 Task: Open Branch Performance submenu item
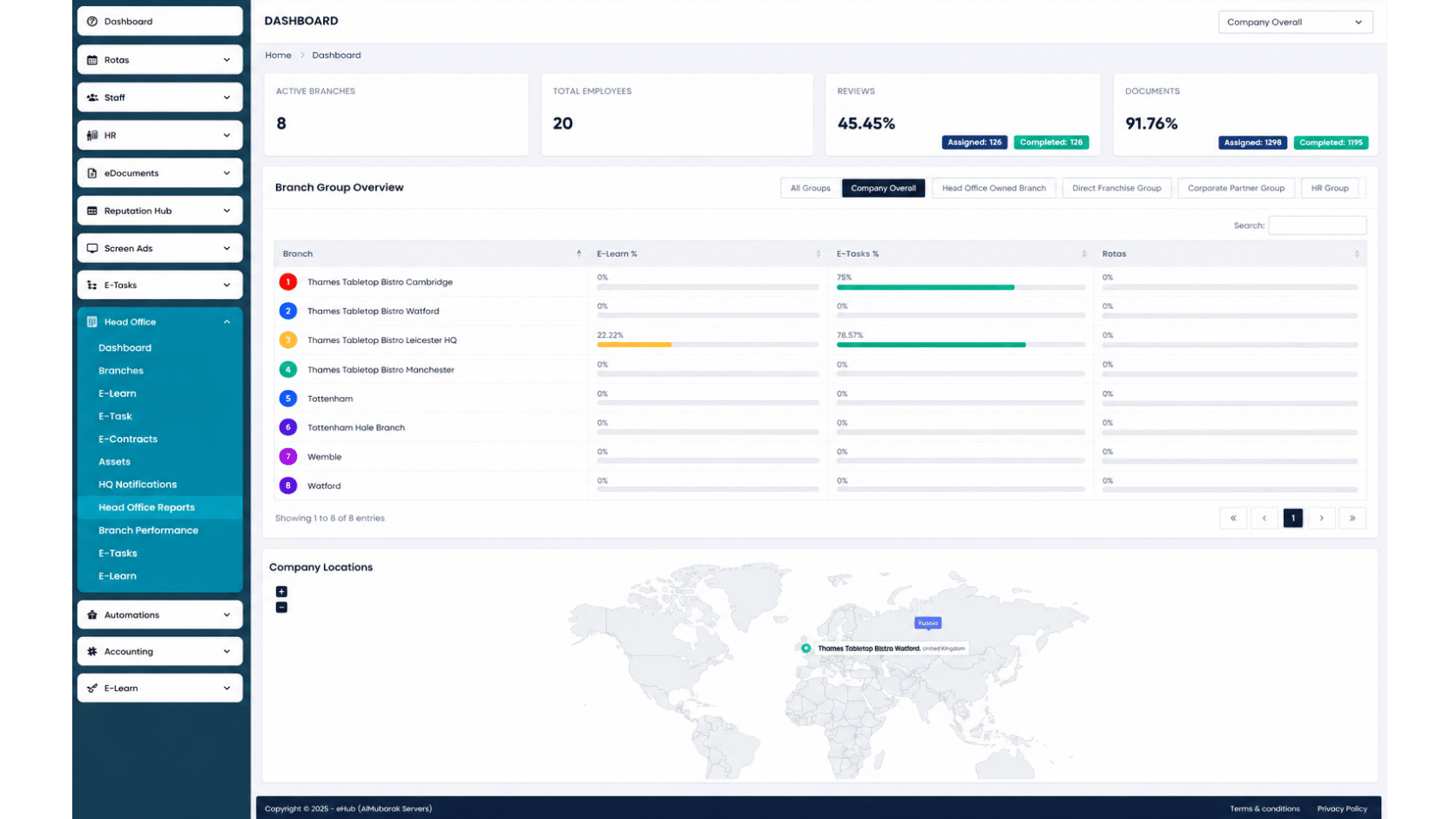tap(148, 530)
